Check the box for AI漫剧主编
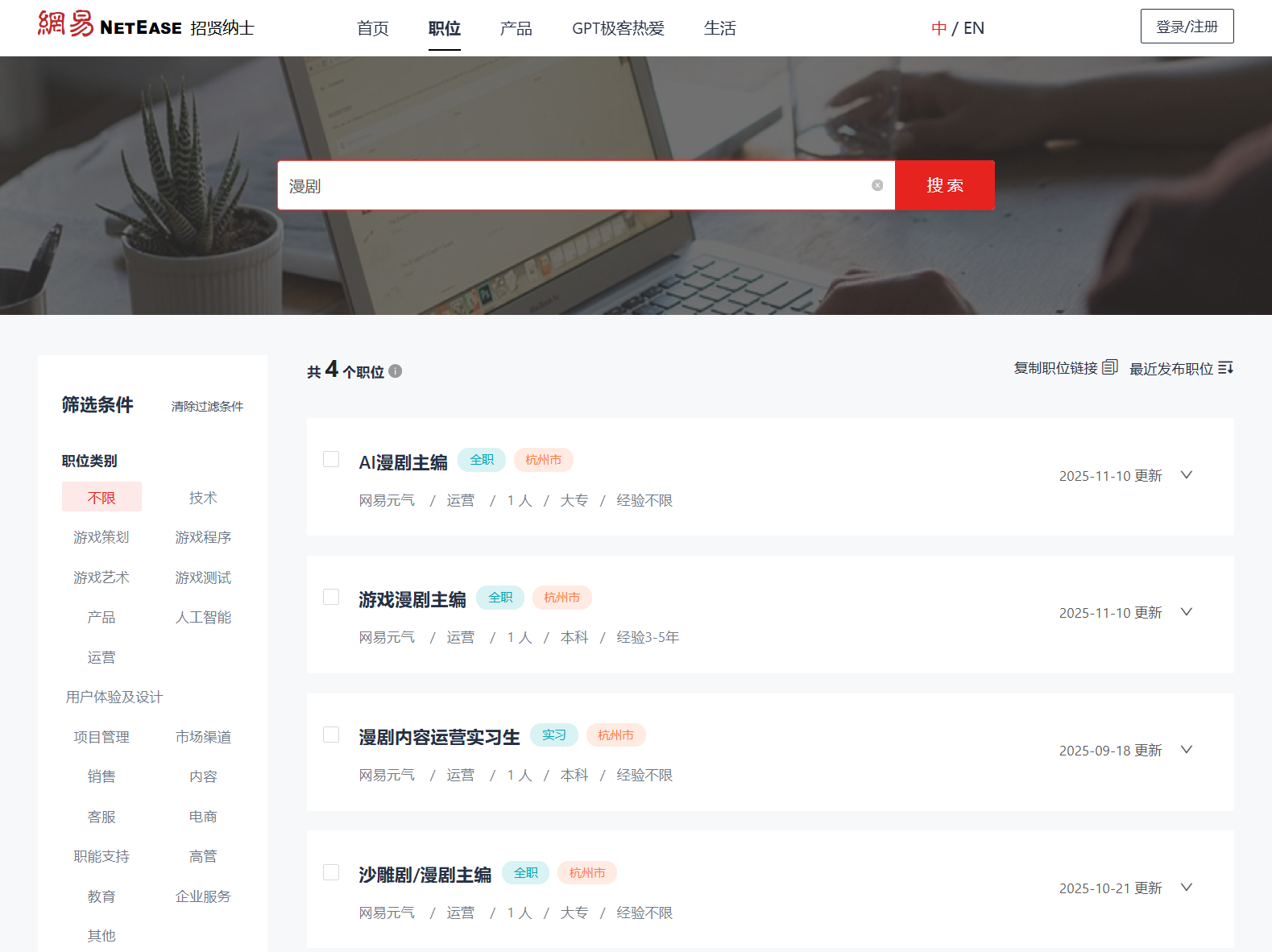1272x952 pixels. click(331, 459)
